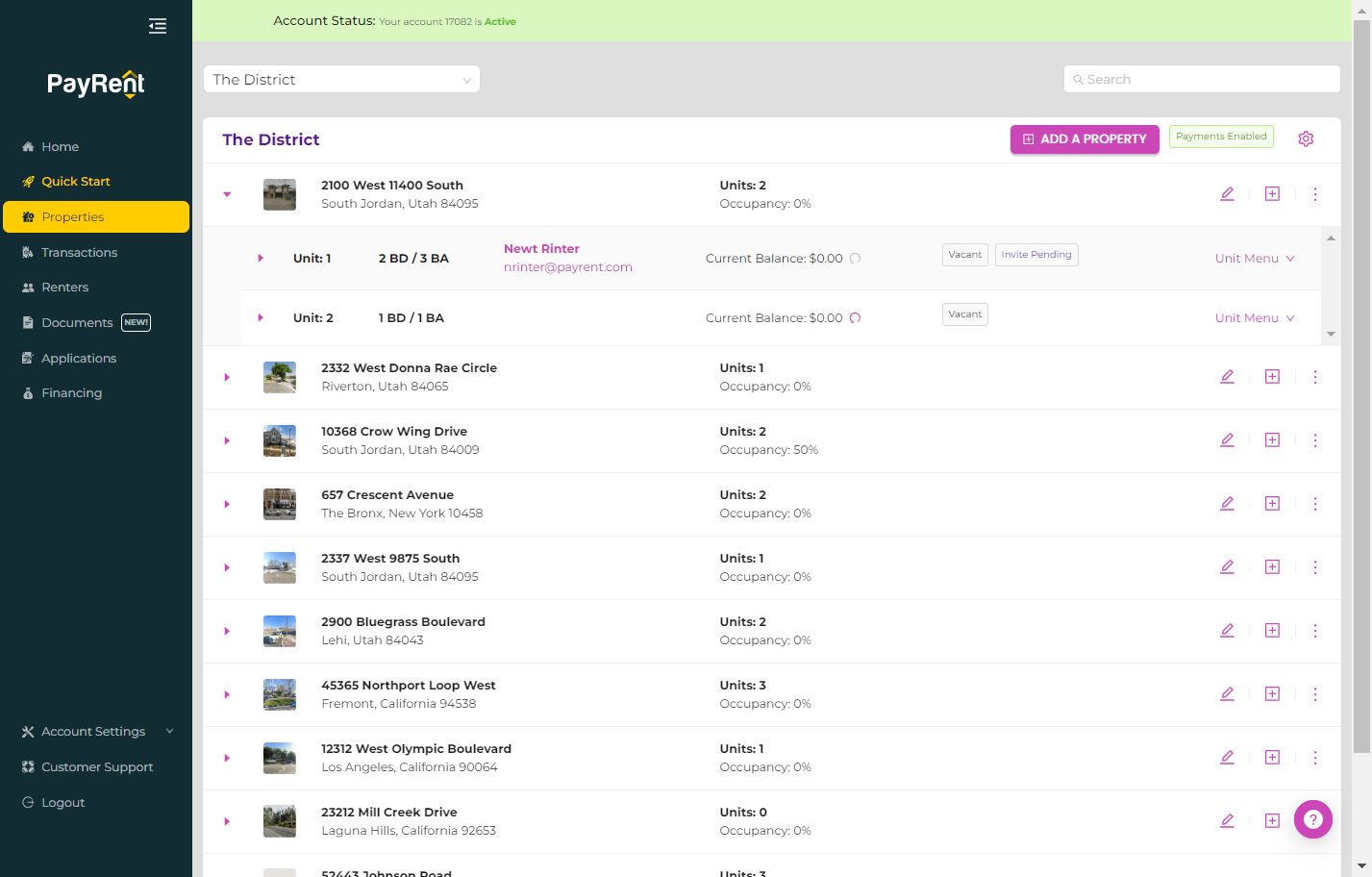1372x877 pixels.
Task: Open The District settings gear
Action: click(x=1306, y=138)
